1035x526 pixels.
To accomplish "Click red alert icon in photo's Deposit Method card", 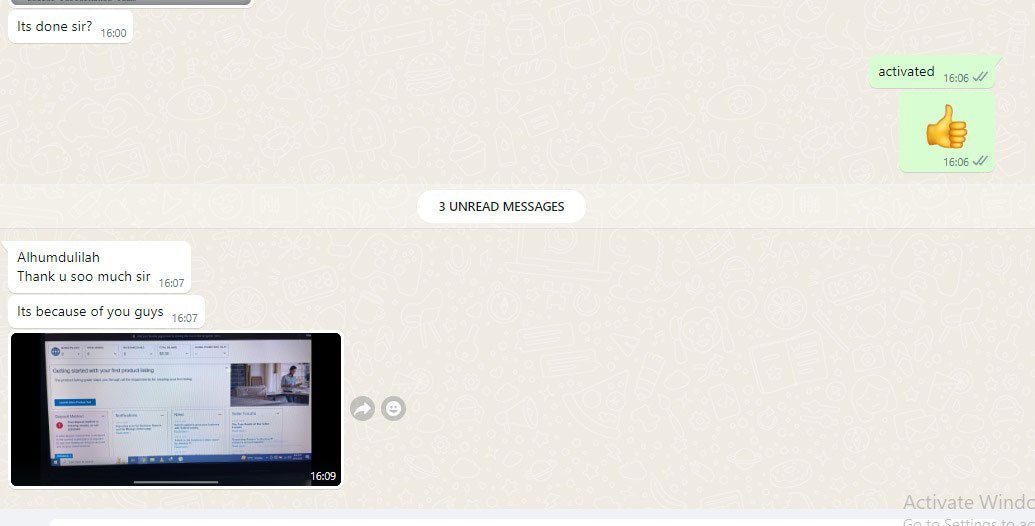I will 60,424.
